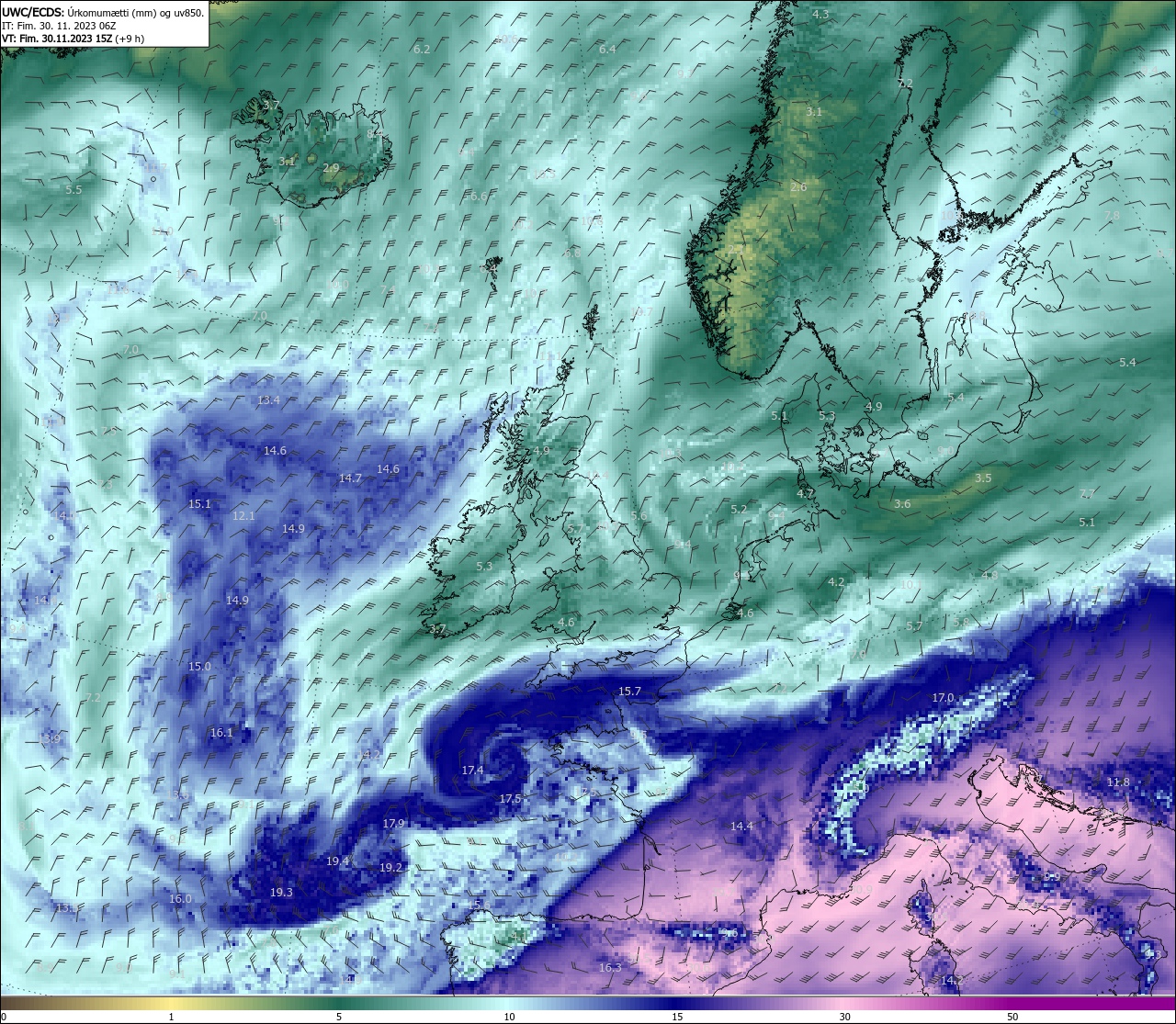Image resolution: width=1176 pixels, height=1024 pixels.
Task: Click the 12.1 value on the map
Action: 243,516
